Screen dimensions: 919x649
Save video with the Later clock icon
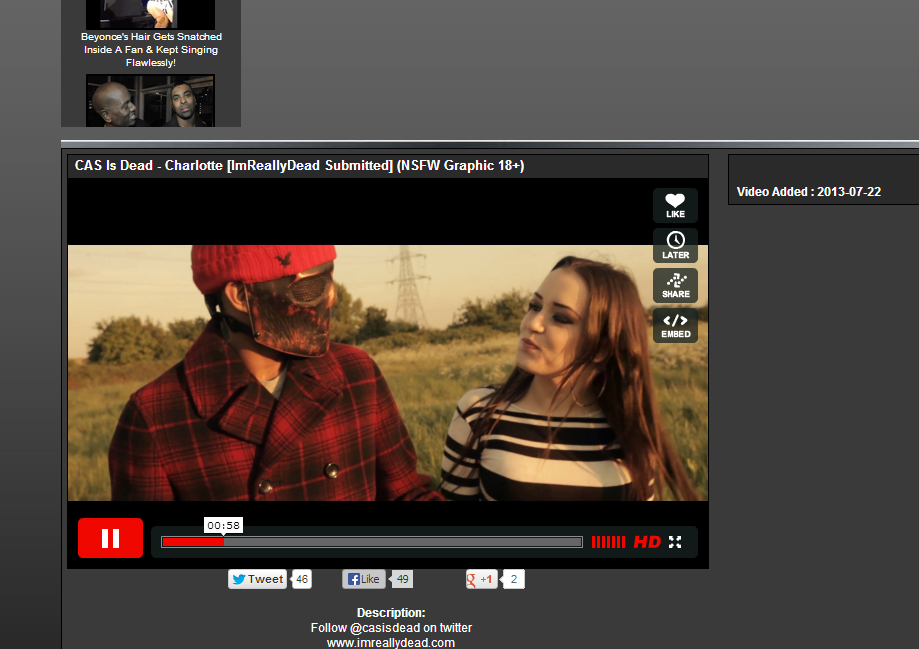click(x=675, y=245)
